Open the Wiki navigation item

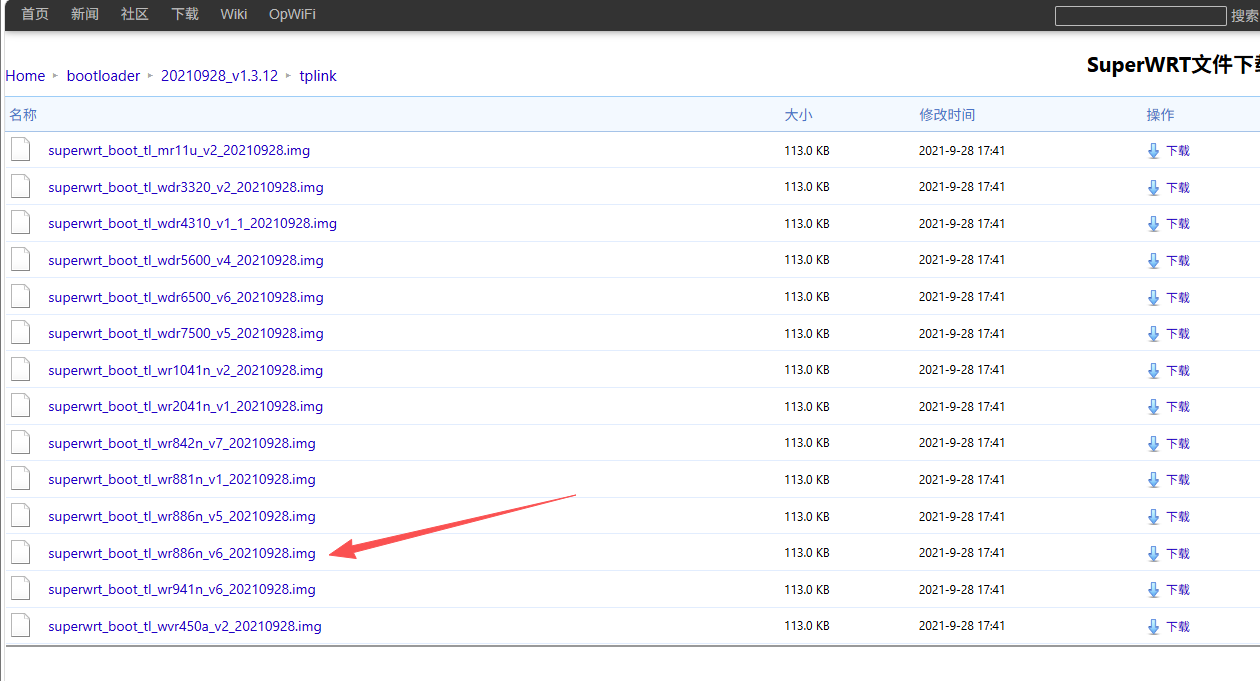234,14
